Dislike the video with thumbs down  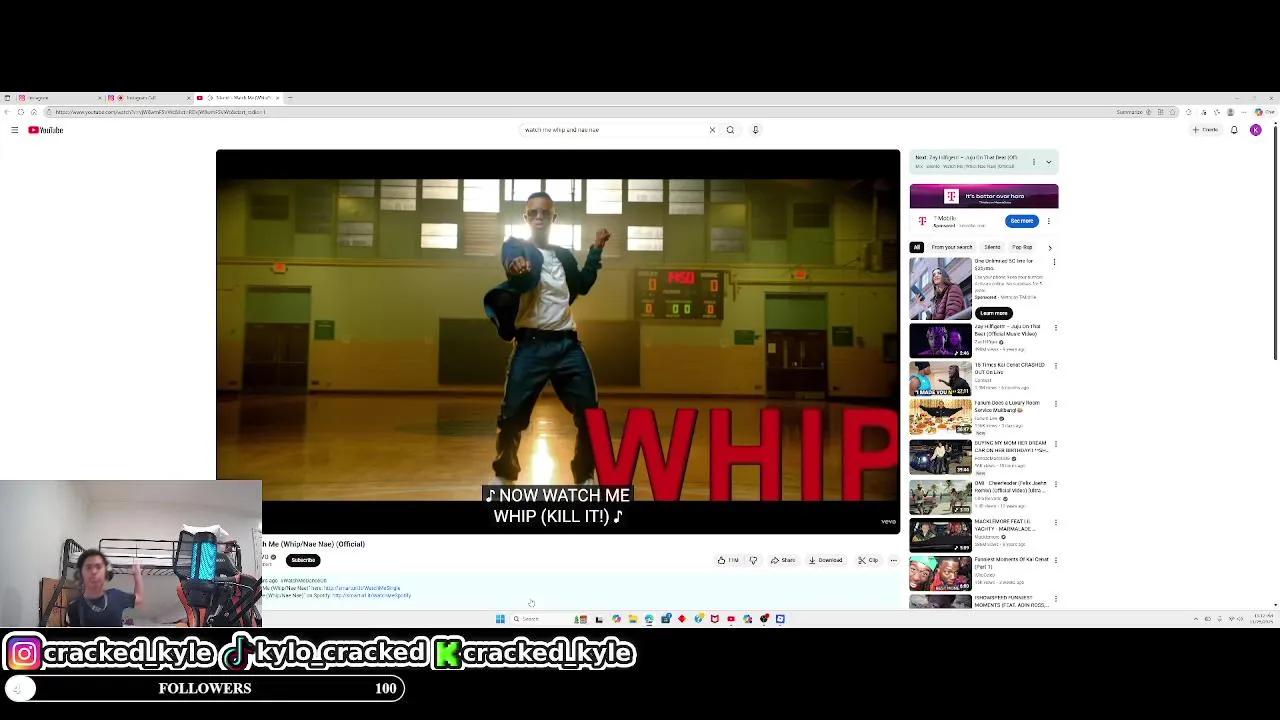point(753,560)
